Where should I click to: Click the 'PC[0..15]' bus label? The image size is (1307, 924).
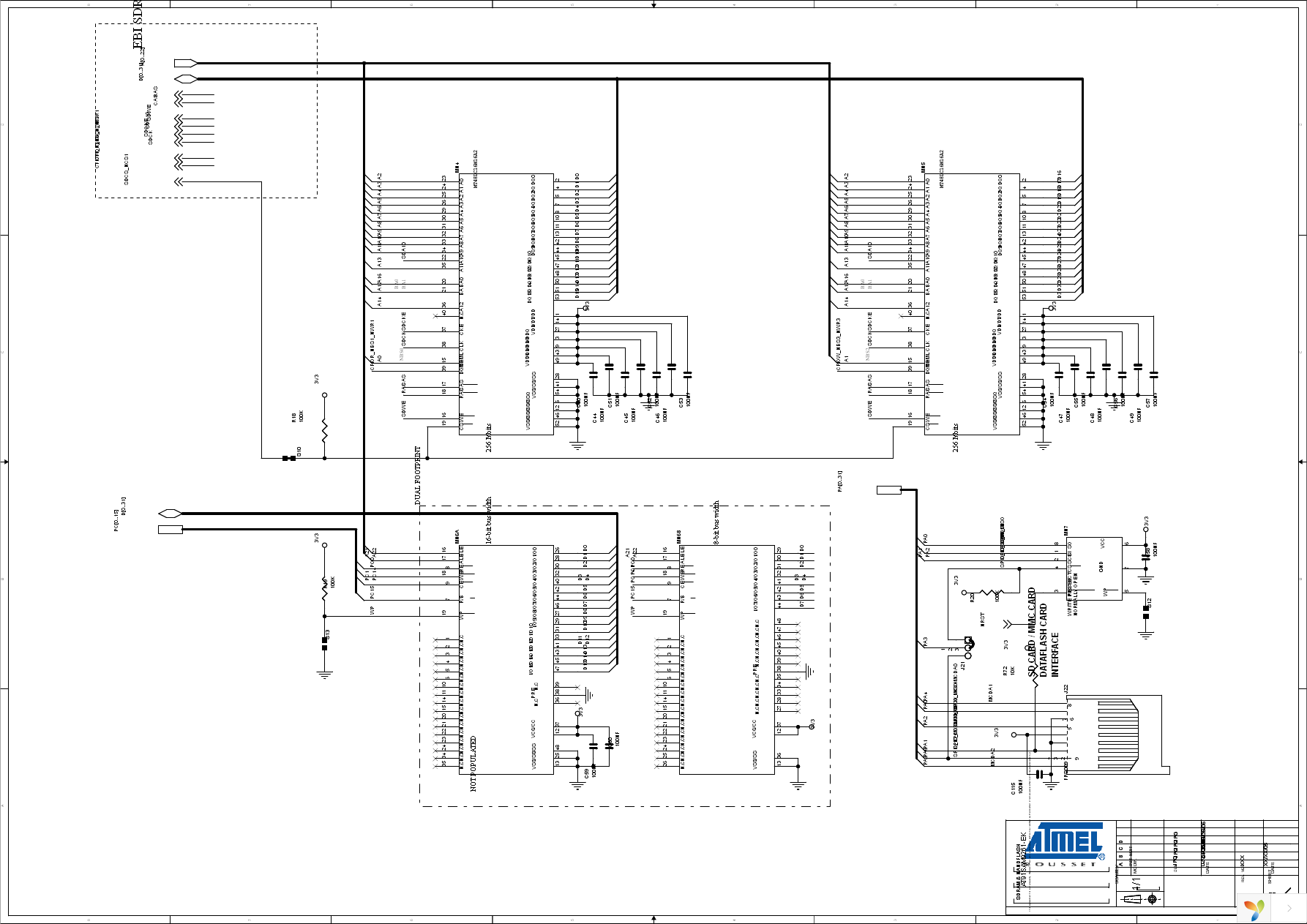pyautogui.click(x=116, y=521)
